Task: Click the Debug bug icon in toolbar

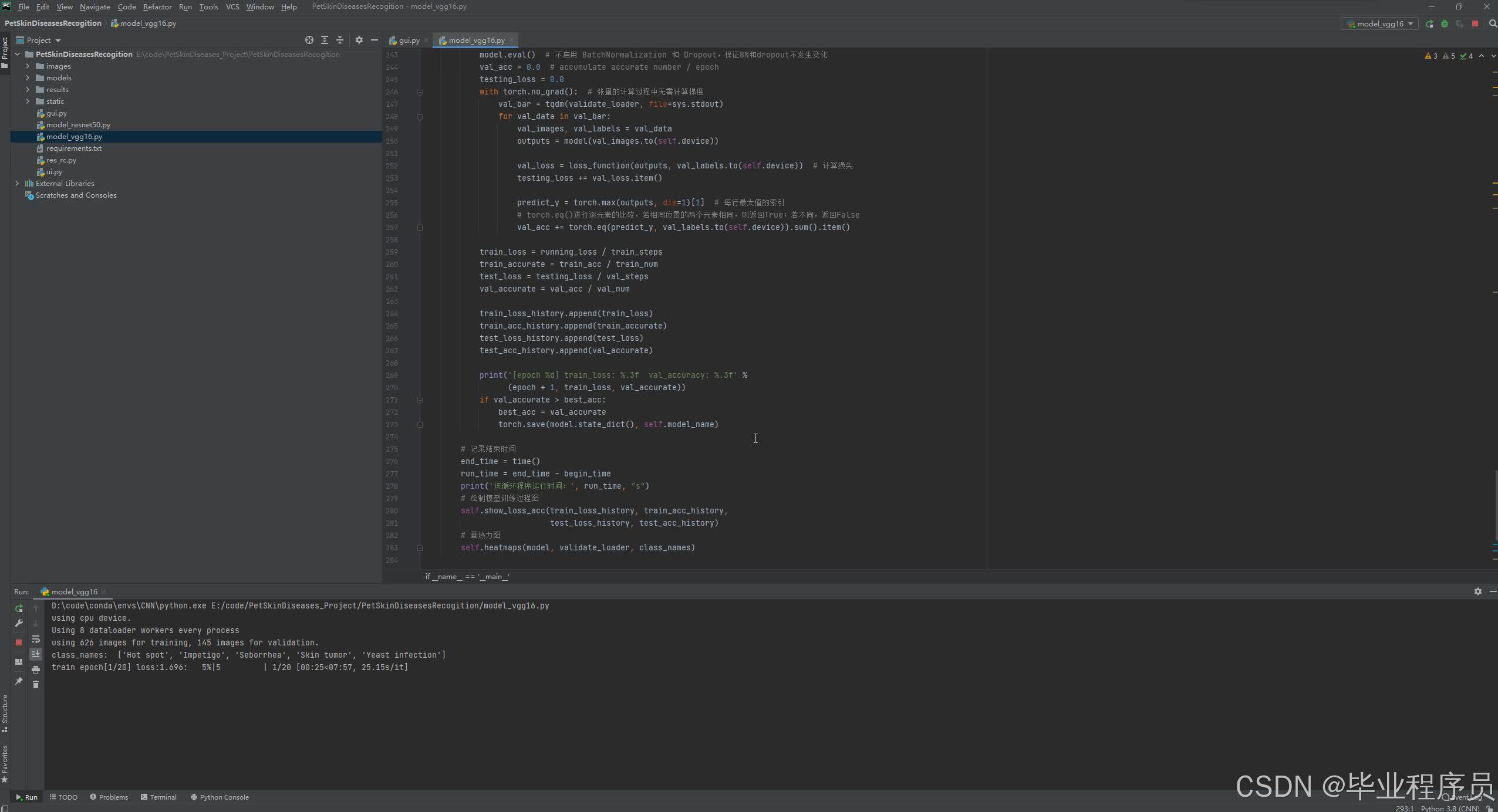Action: click(x=1445, y=24)
